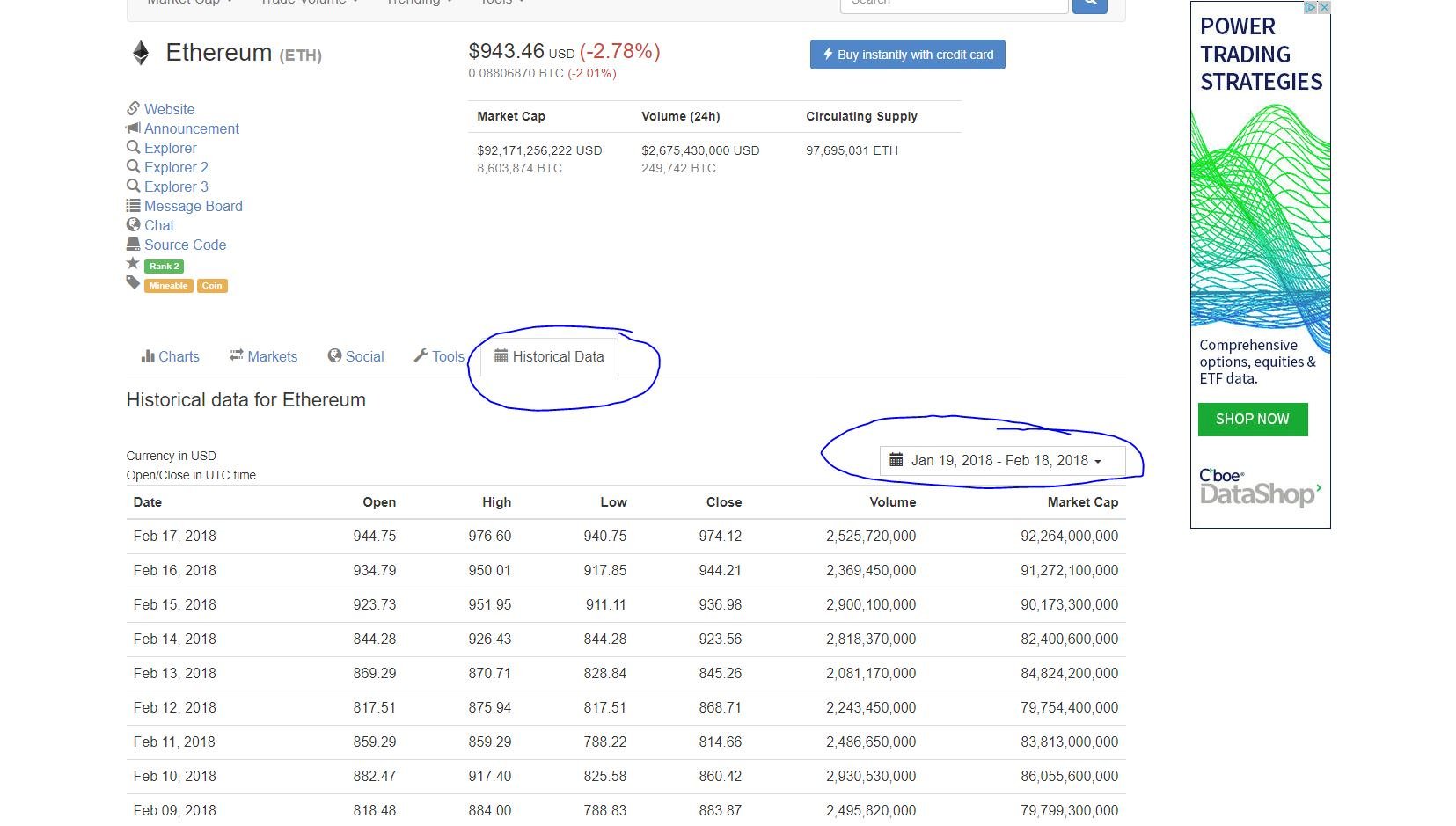Click the Feb 09, 2018 date cell
Viewport: 1456px width, 826px height.
[175, 811]
